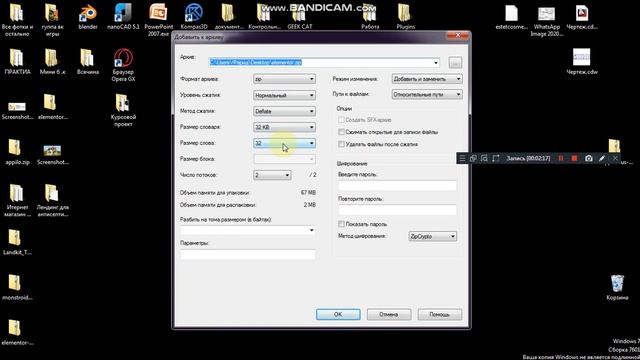Image resolution: width=640 pixels, height=360 pixels.
Task: Select the Всячина folder
Action: point(88,61)
